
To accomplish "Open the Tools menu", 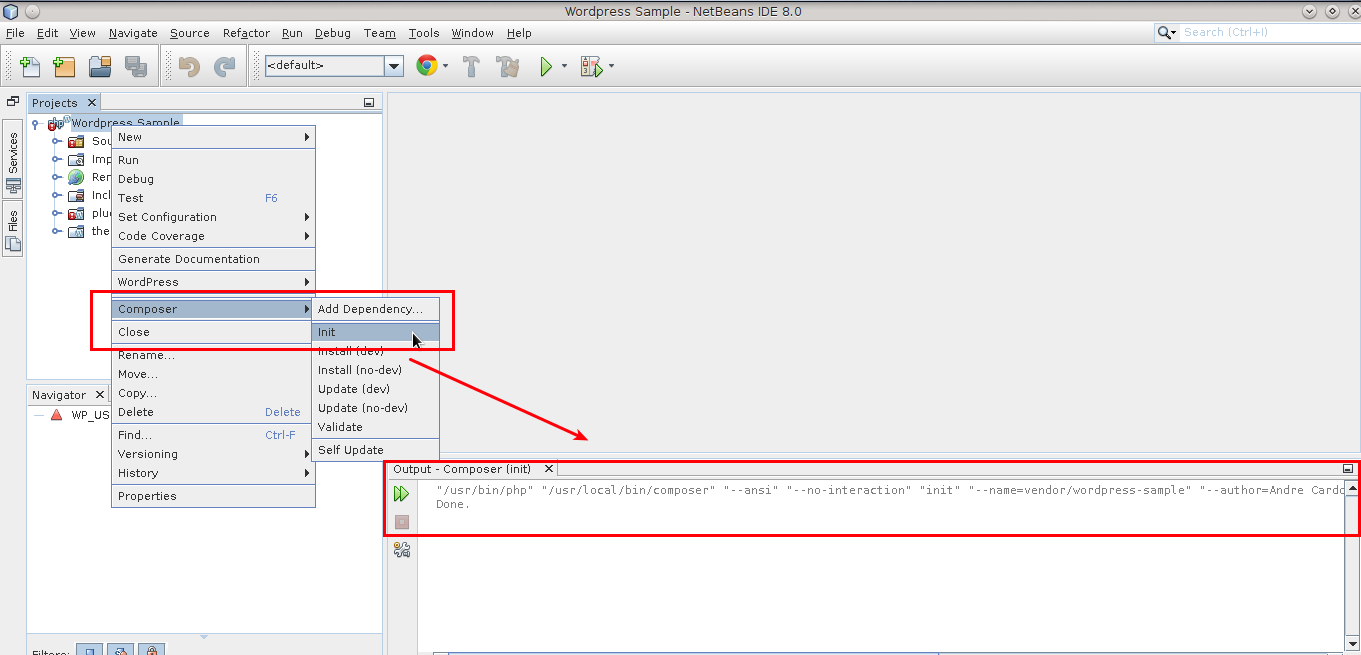I will coord(424,33).
